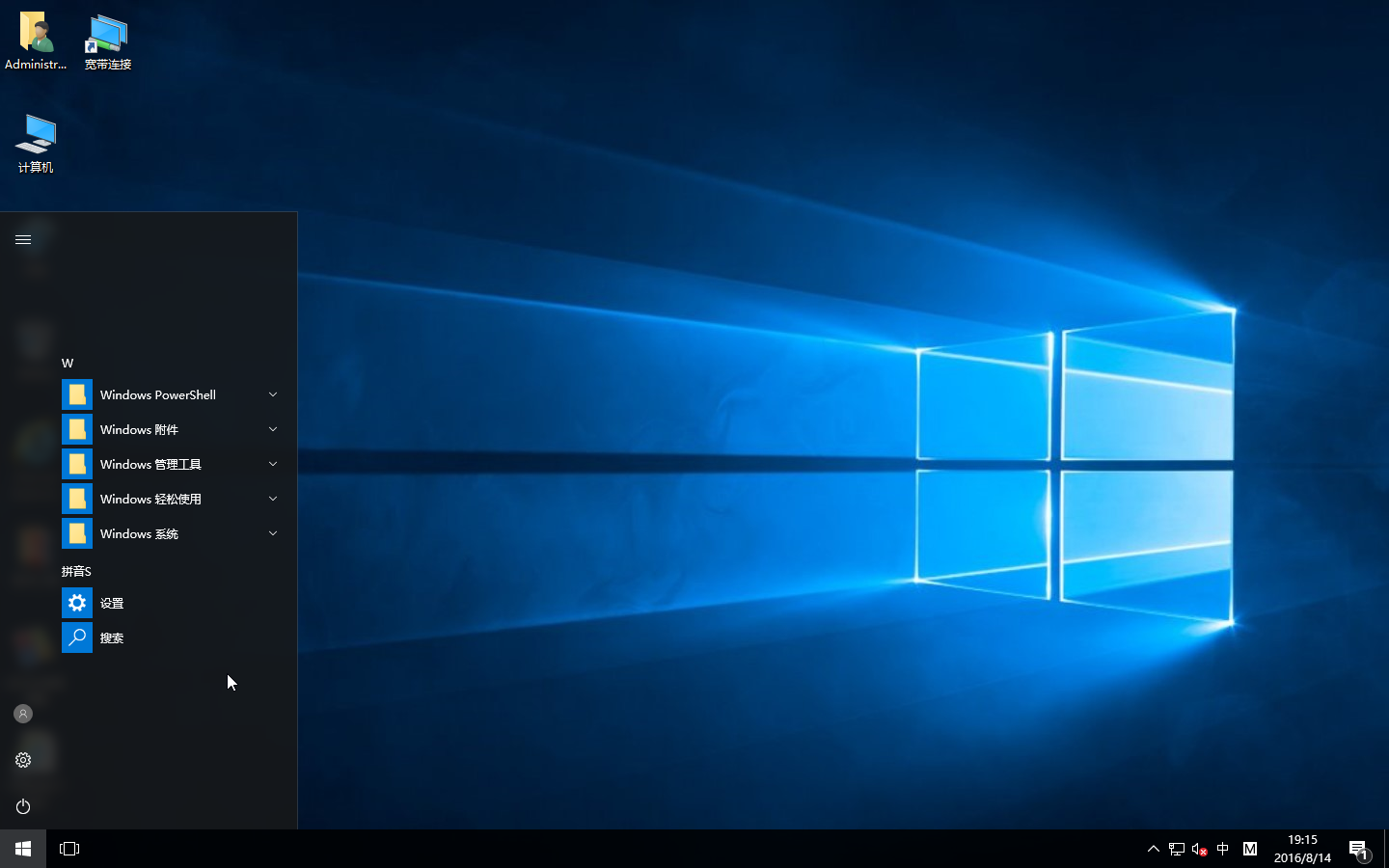The height and width of the screenshot is (868, 1389).
Task: Open 设置 from the app list
Action: click(112, 603)
